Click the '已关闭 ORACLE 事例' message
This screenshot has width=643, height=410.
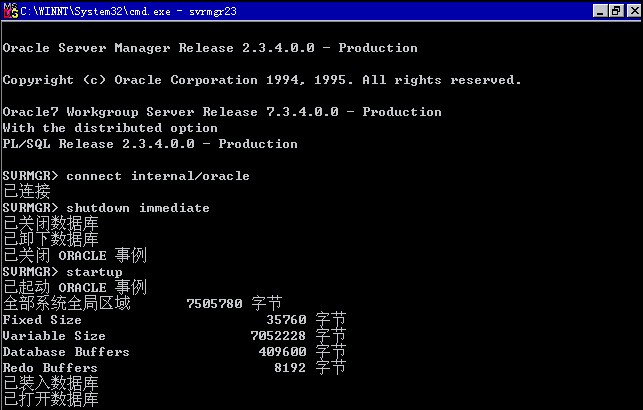(75, 255)
